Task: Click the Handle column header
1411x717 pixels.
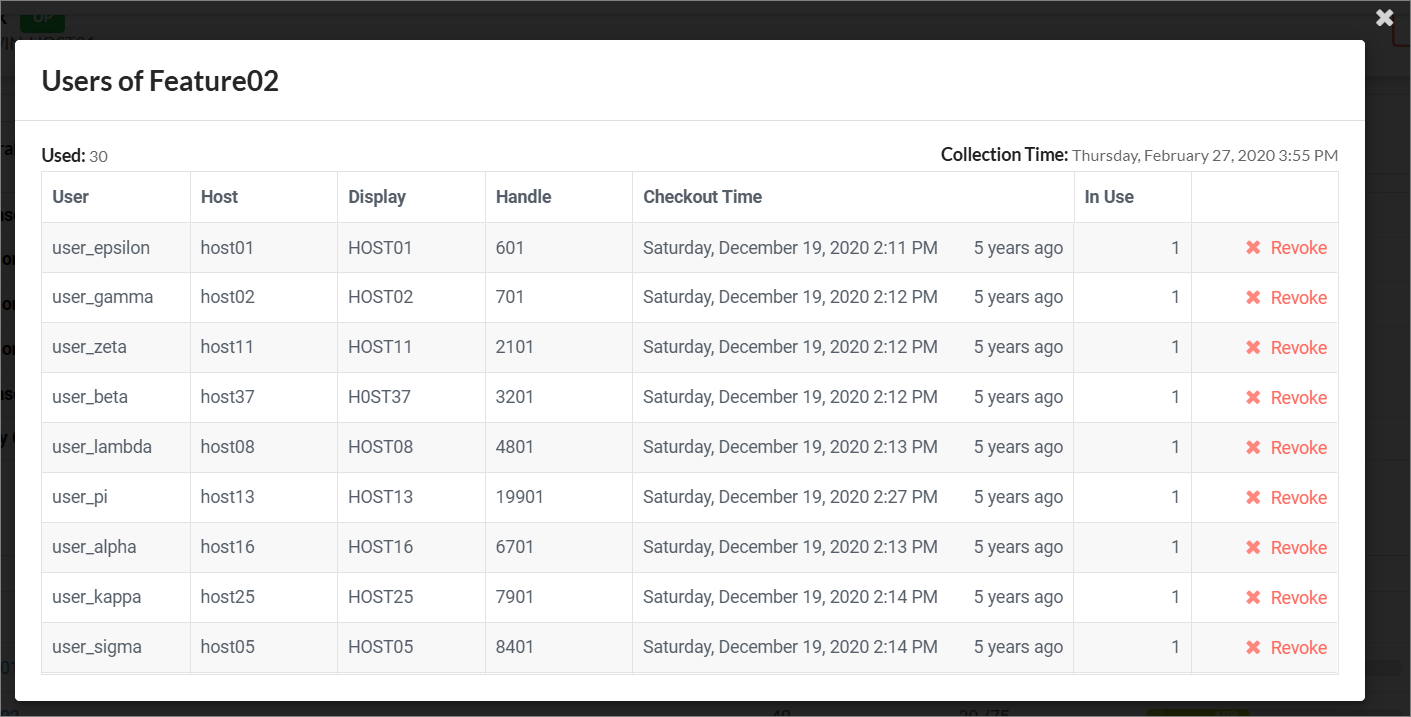Action: click(x=559, y=197)
